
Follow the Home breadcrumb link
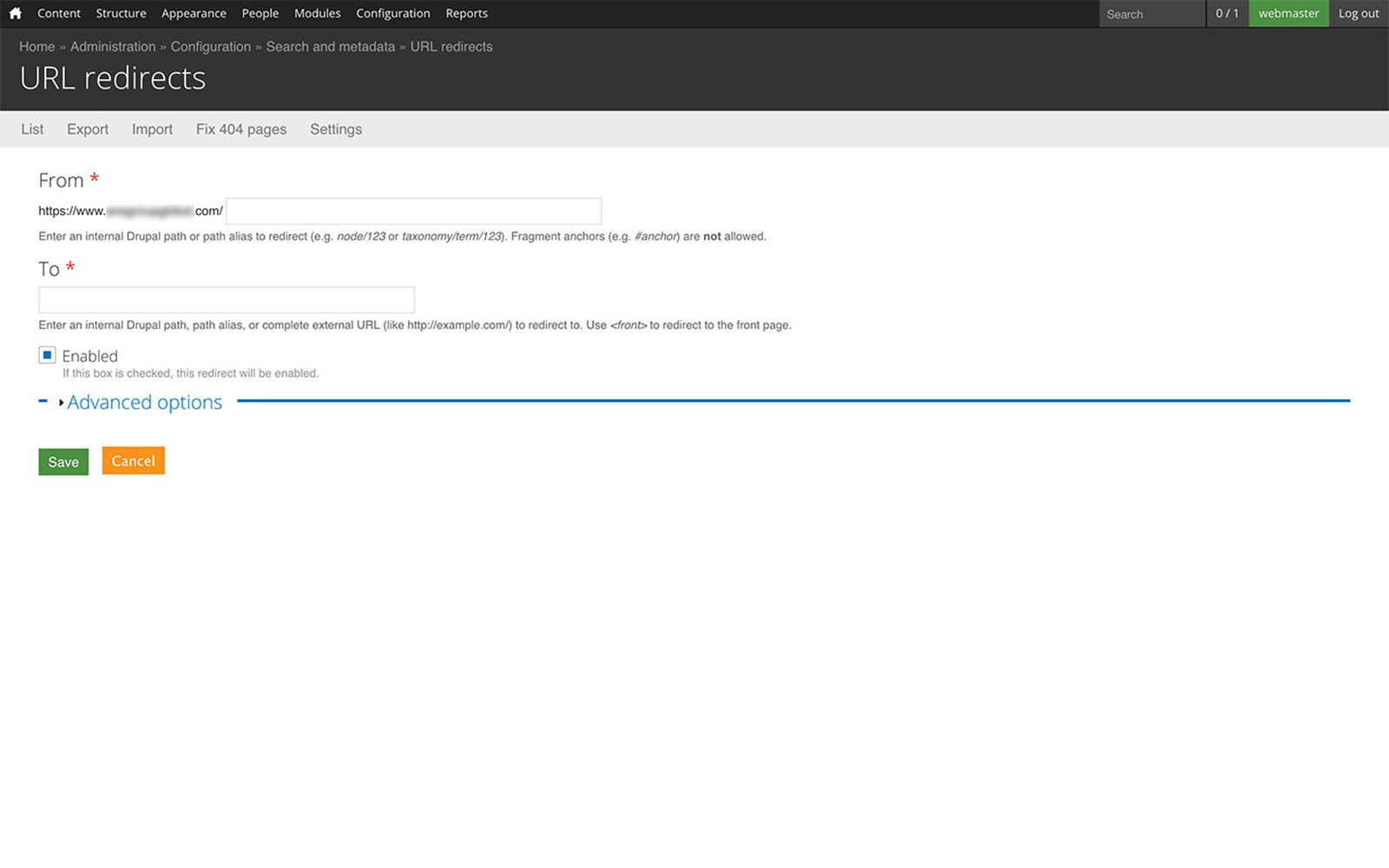tap(37, 47)
